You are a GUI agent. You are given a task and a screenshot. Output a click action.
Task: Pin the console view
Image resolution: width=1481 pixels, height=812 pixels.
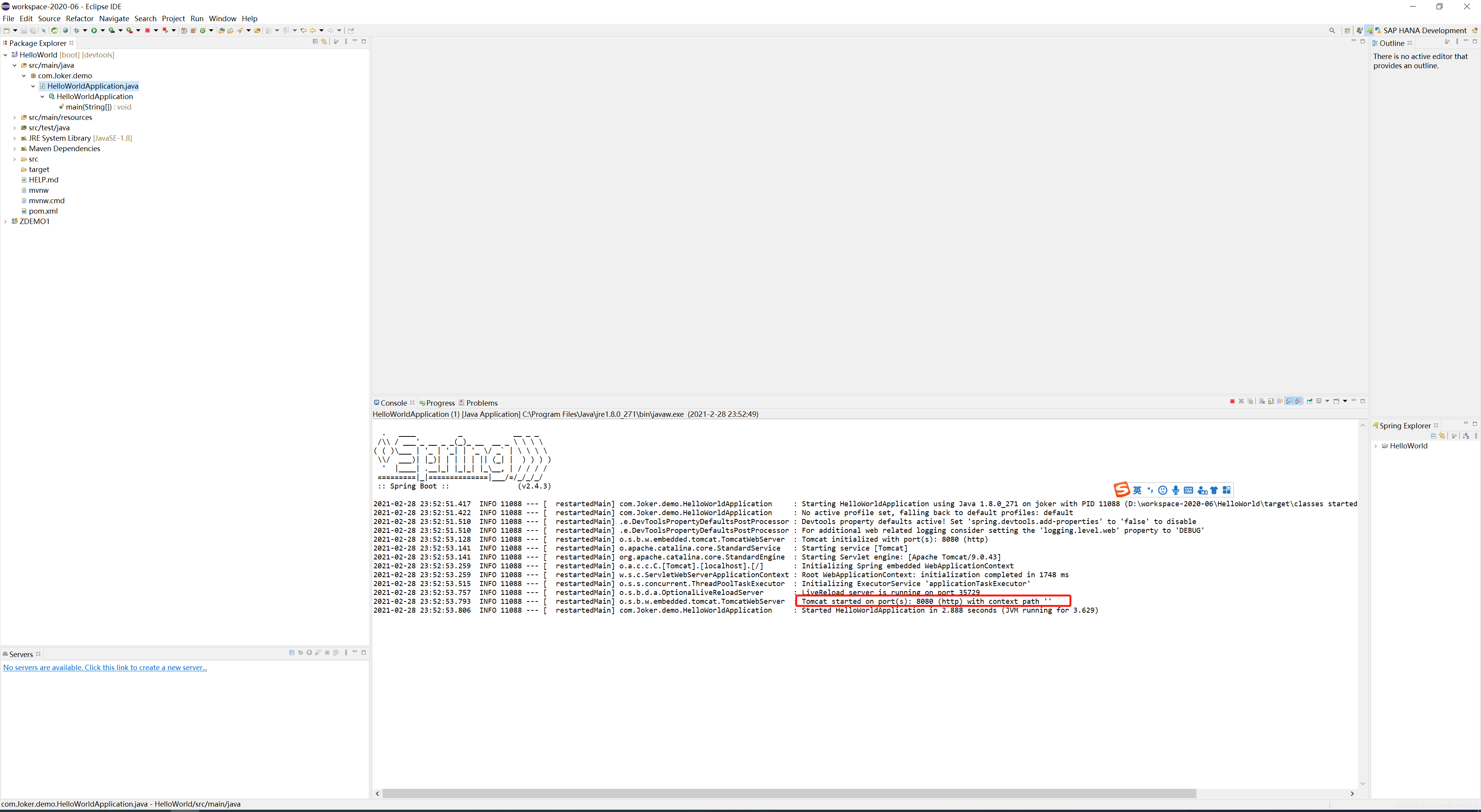[1310, 401]
